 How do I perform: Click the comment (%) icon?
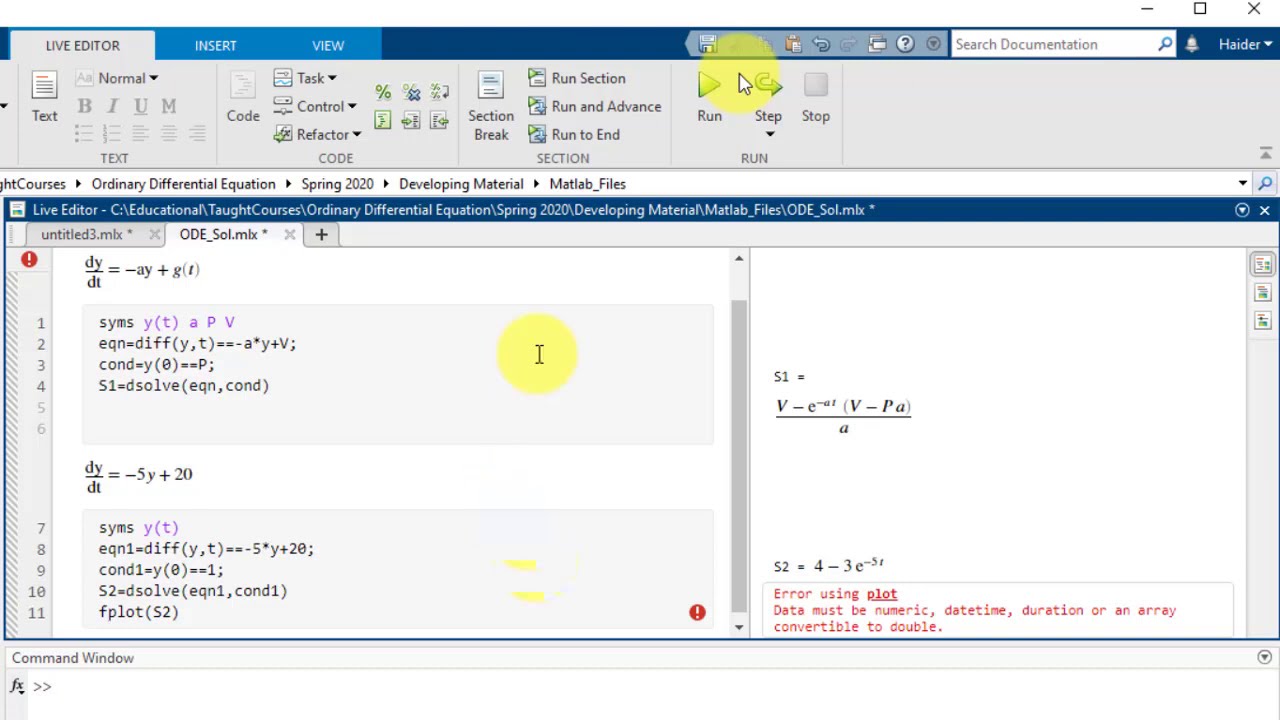pos(383,92)
